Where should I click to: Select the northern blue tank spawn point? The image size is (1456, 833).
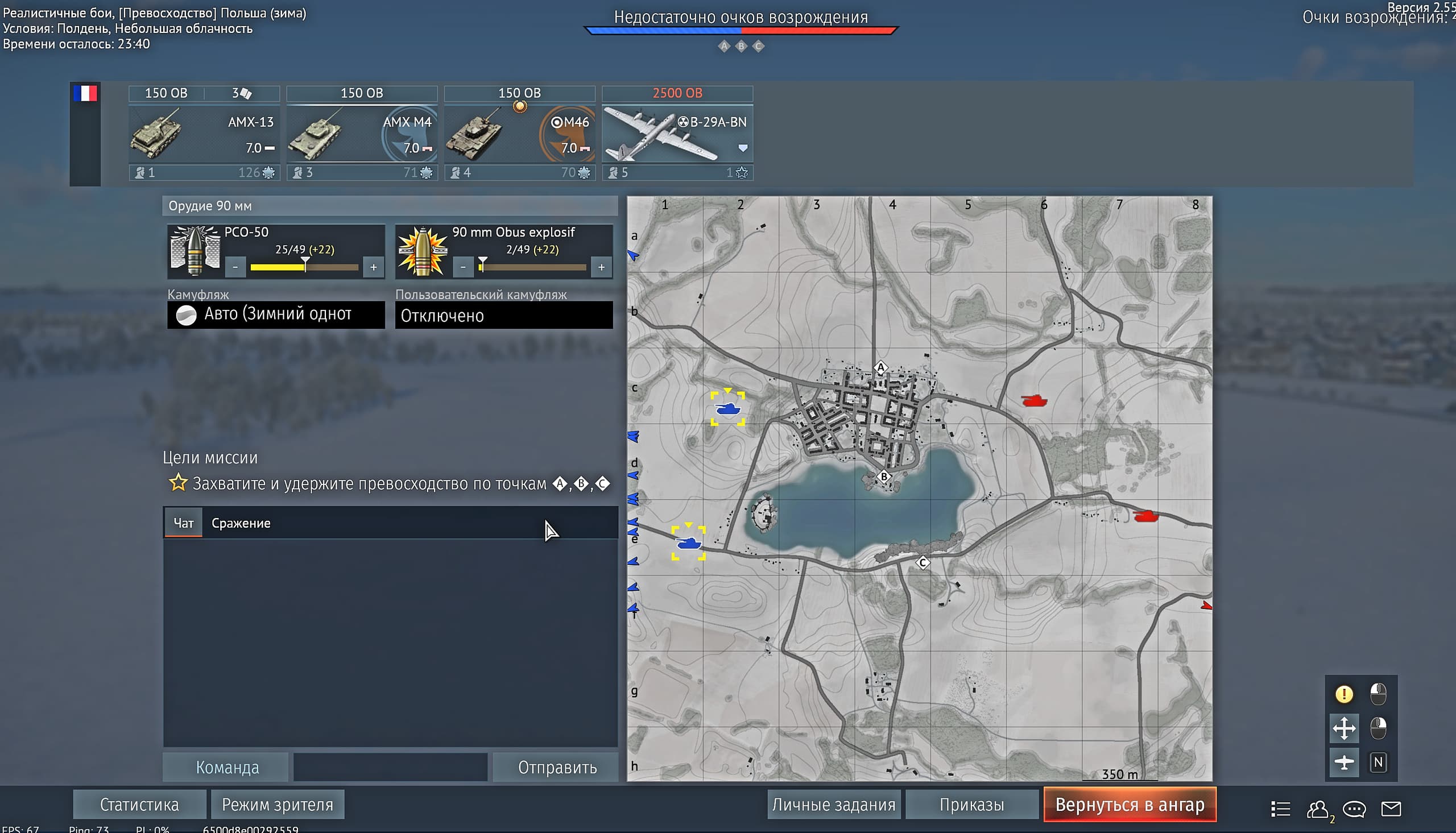click(x=727, y=408)
